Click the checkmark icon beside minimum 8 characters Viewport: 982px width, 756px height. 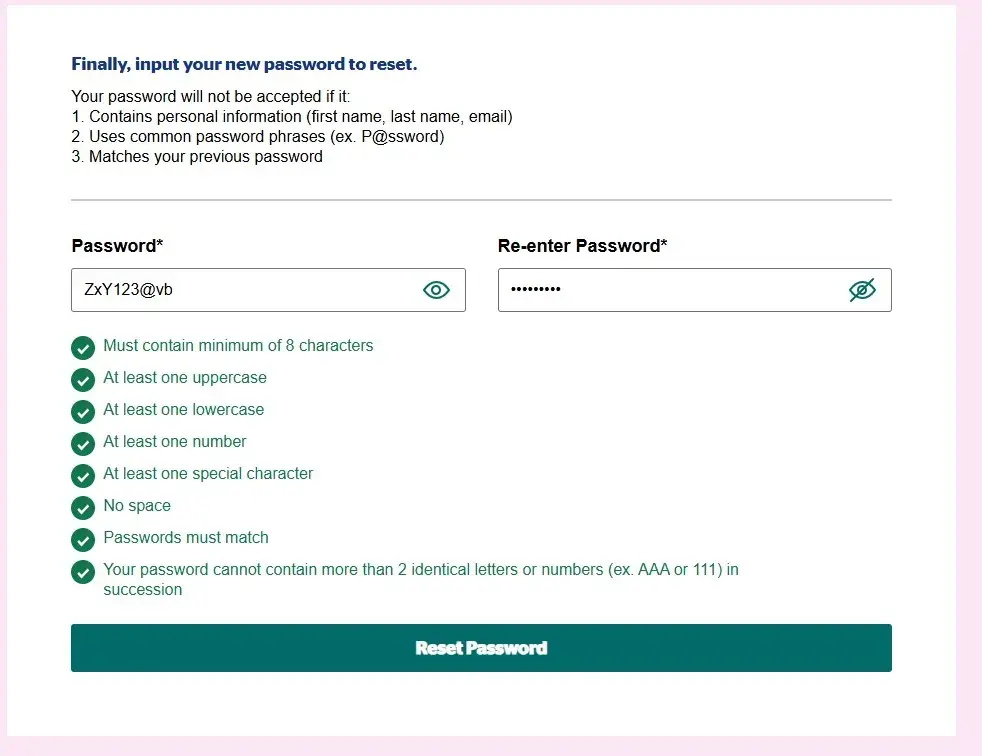[x=83, y=347]
